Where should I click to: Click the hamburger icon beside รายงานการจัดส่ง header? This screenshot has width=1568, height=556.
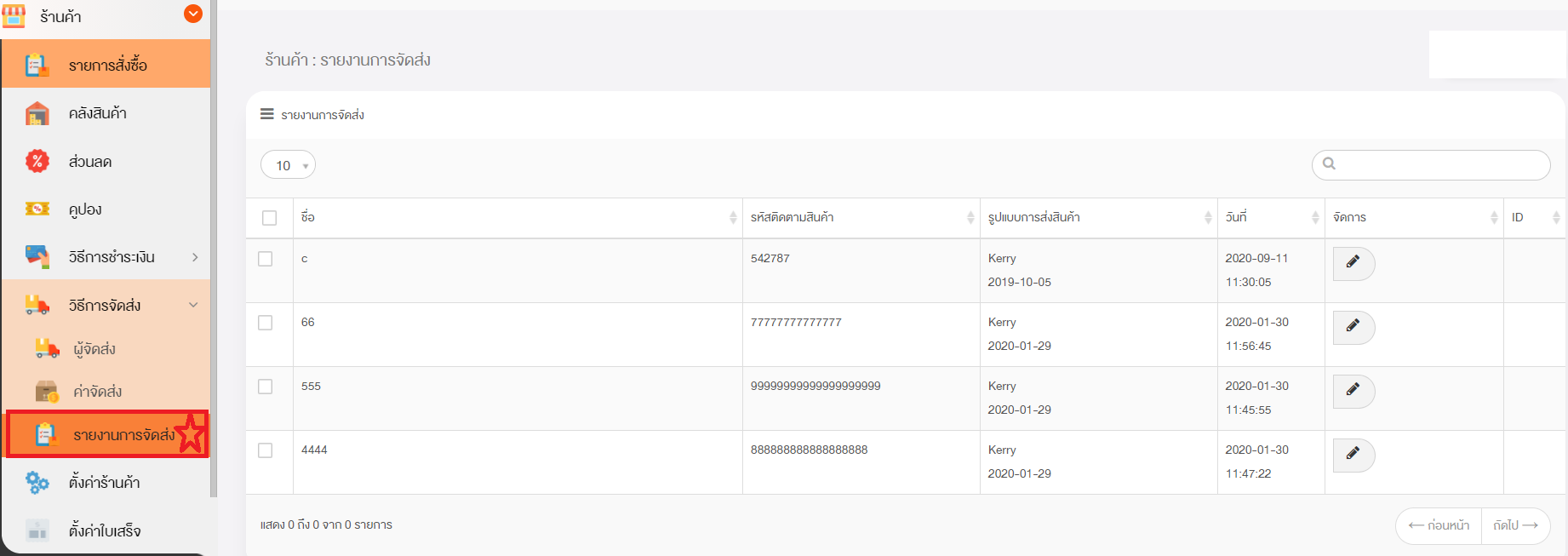tap(267, 114)
